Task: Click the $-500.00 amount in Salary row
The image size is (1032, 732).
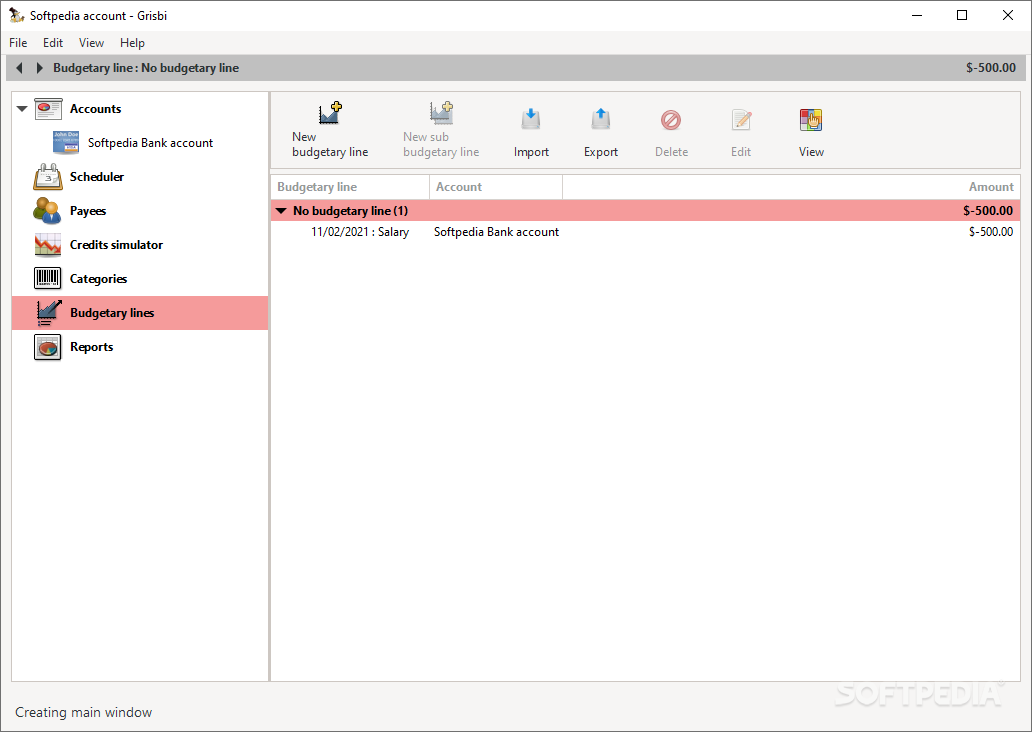Action: 991,232
